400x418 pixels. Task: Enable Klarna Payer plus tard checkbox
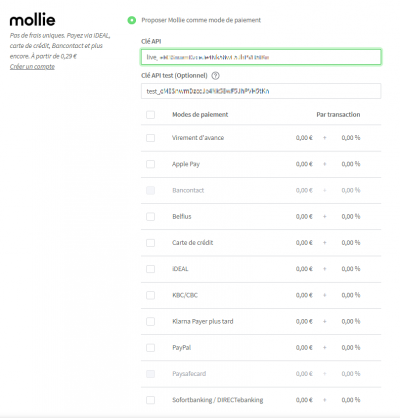point(150,321)
